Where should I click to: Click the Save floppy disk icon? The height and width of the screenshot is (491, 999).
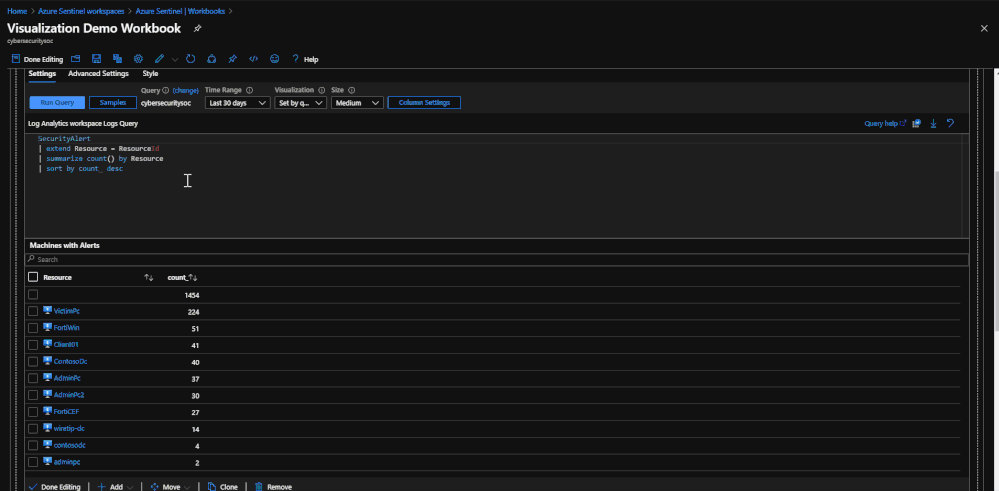tap(96, 59)
